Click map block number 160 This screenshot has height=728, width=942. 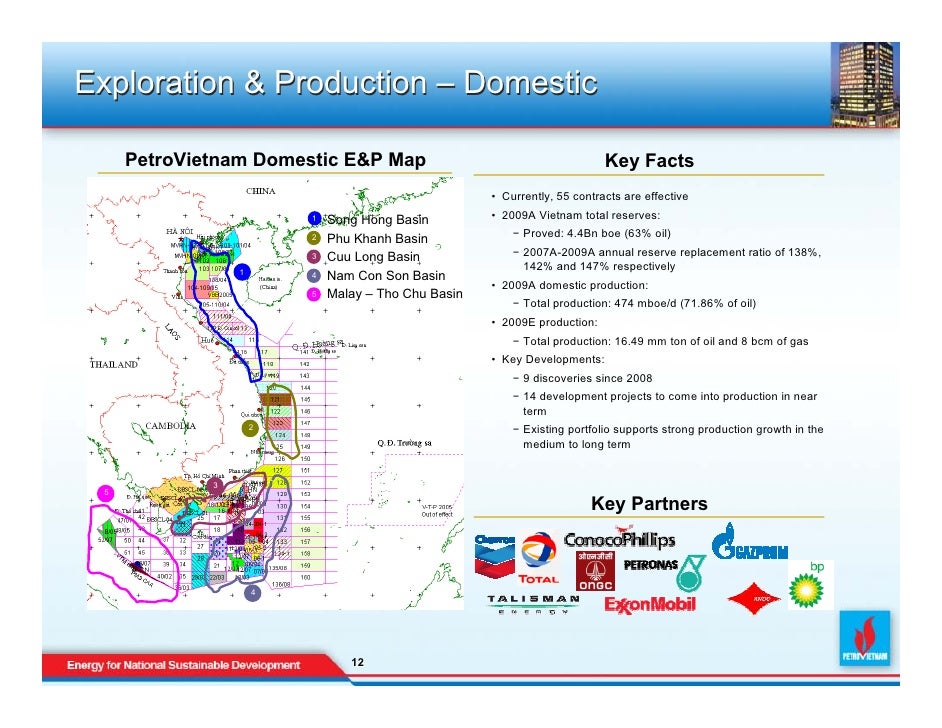click(305, 577)
